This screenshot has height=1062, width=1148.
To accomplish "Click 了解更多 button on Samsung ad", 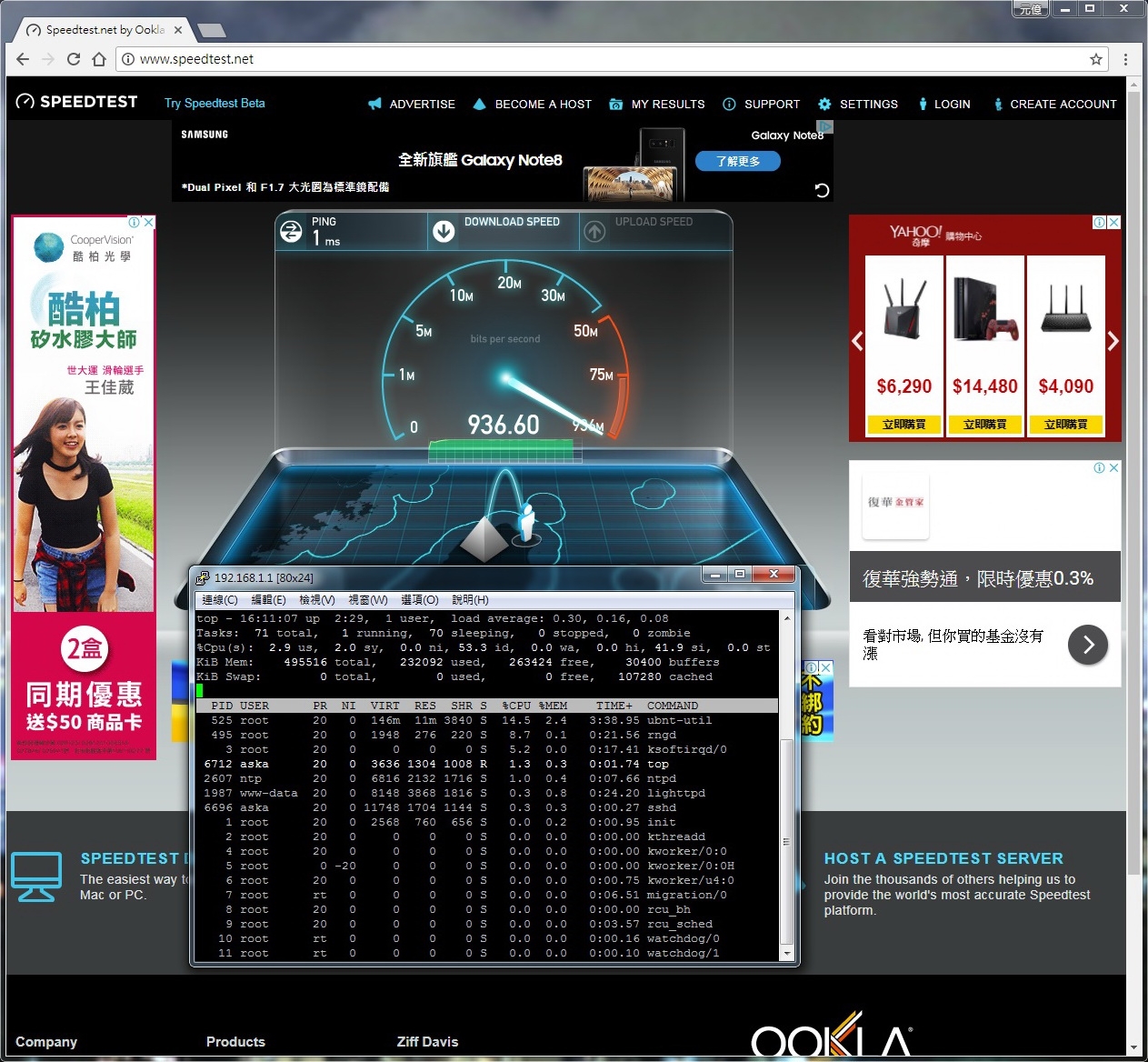I will 738,161.
